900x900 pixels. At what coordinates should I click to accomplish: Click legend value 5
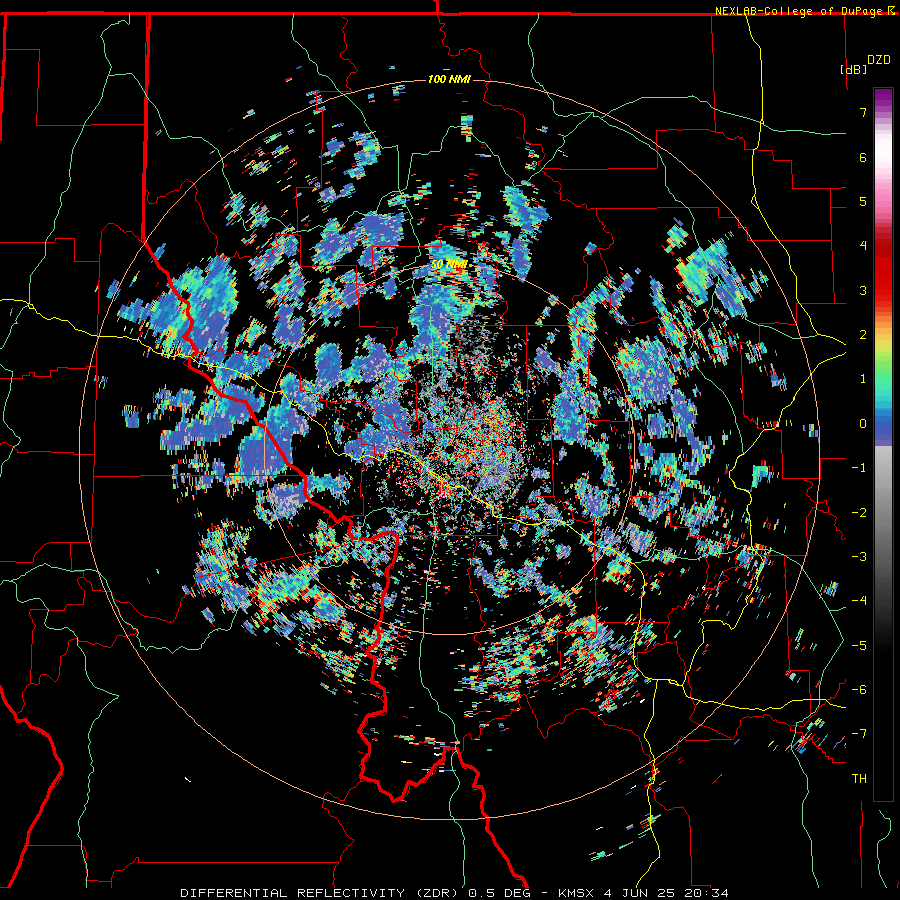[863, 201]
